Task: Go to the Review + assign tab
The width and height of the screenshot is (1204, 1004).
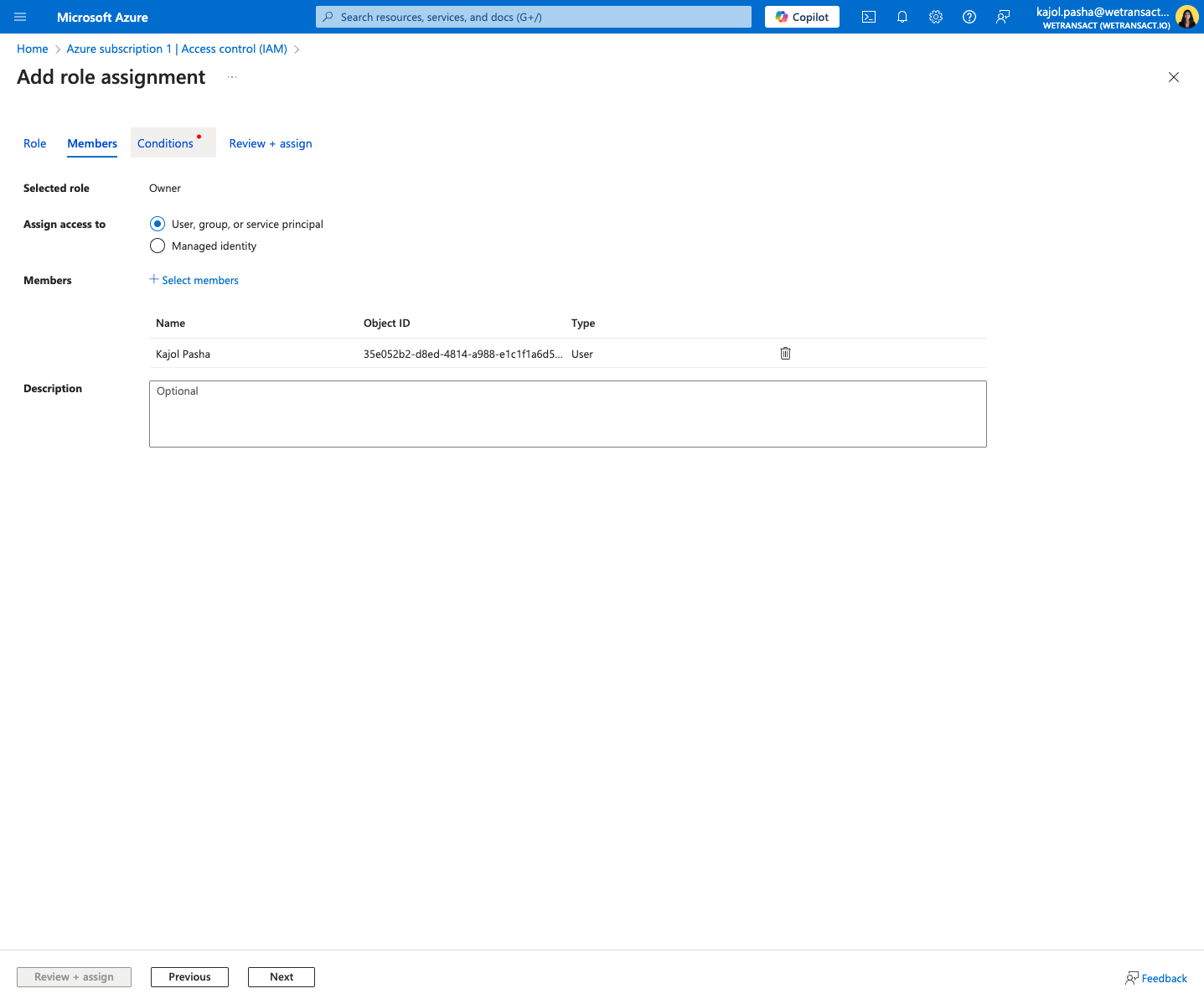Action: (271, 143)
